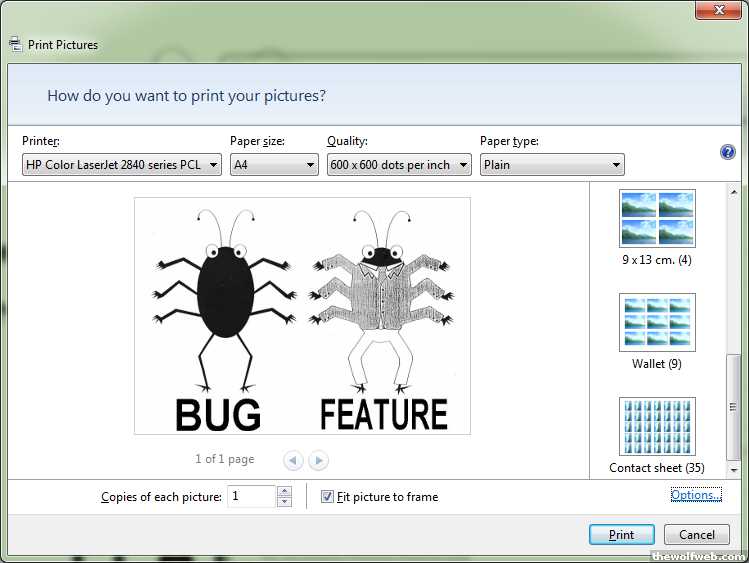This screenshot has width=749, height=563.
Task: Open the Options... link
Action: [x=695, y=495]
